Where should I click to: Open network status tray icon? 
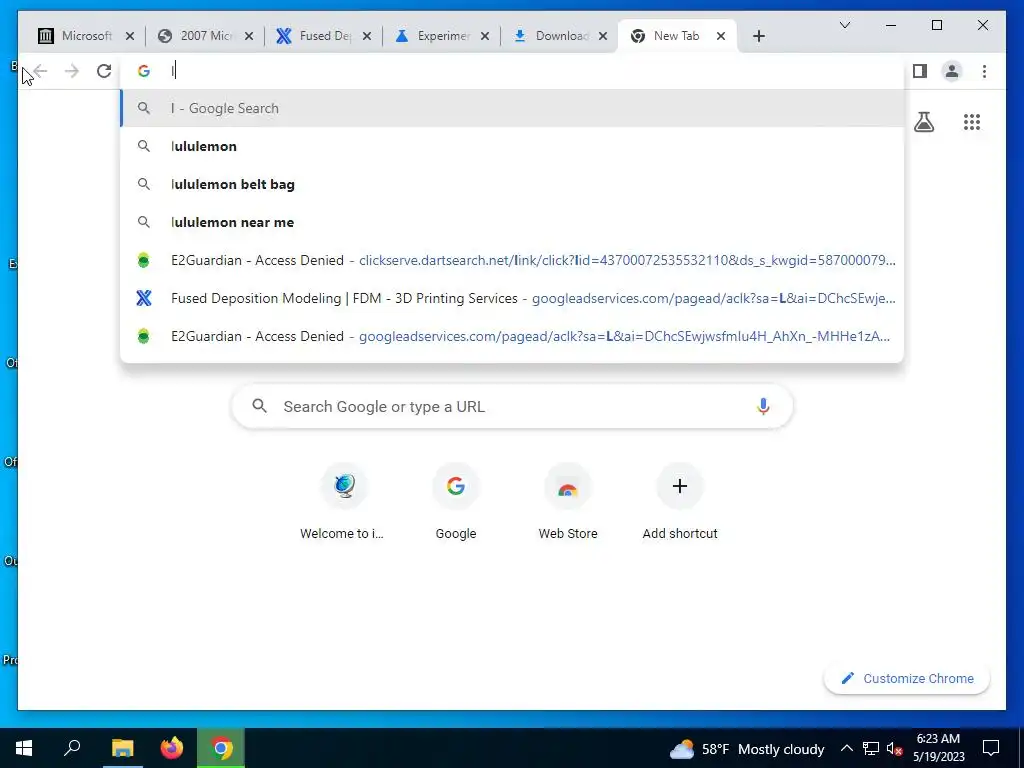coord(871,748)
